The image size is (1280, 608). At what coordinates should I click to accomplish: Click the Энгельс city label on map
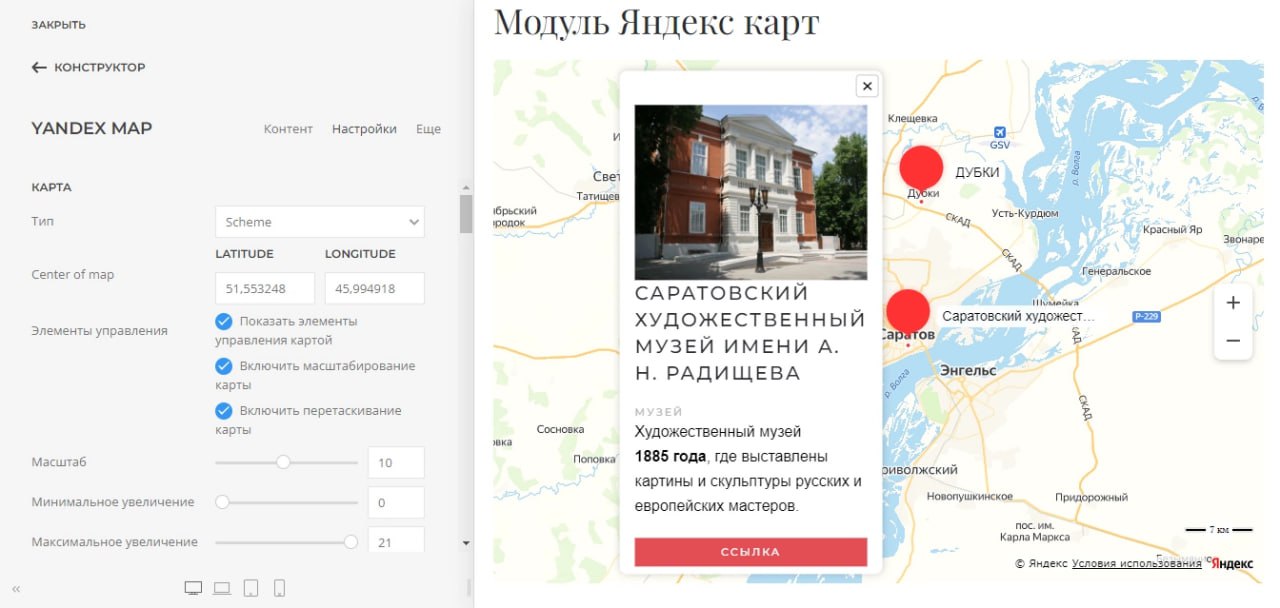968,370
